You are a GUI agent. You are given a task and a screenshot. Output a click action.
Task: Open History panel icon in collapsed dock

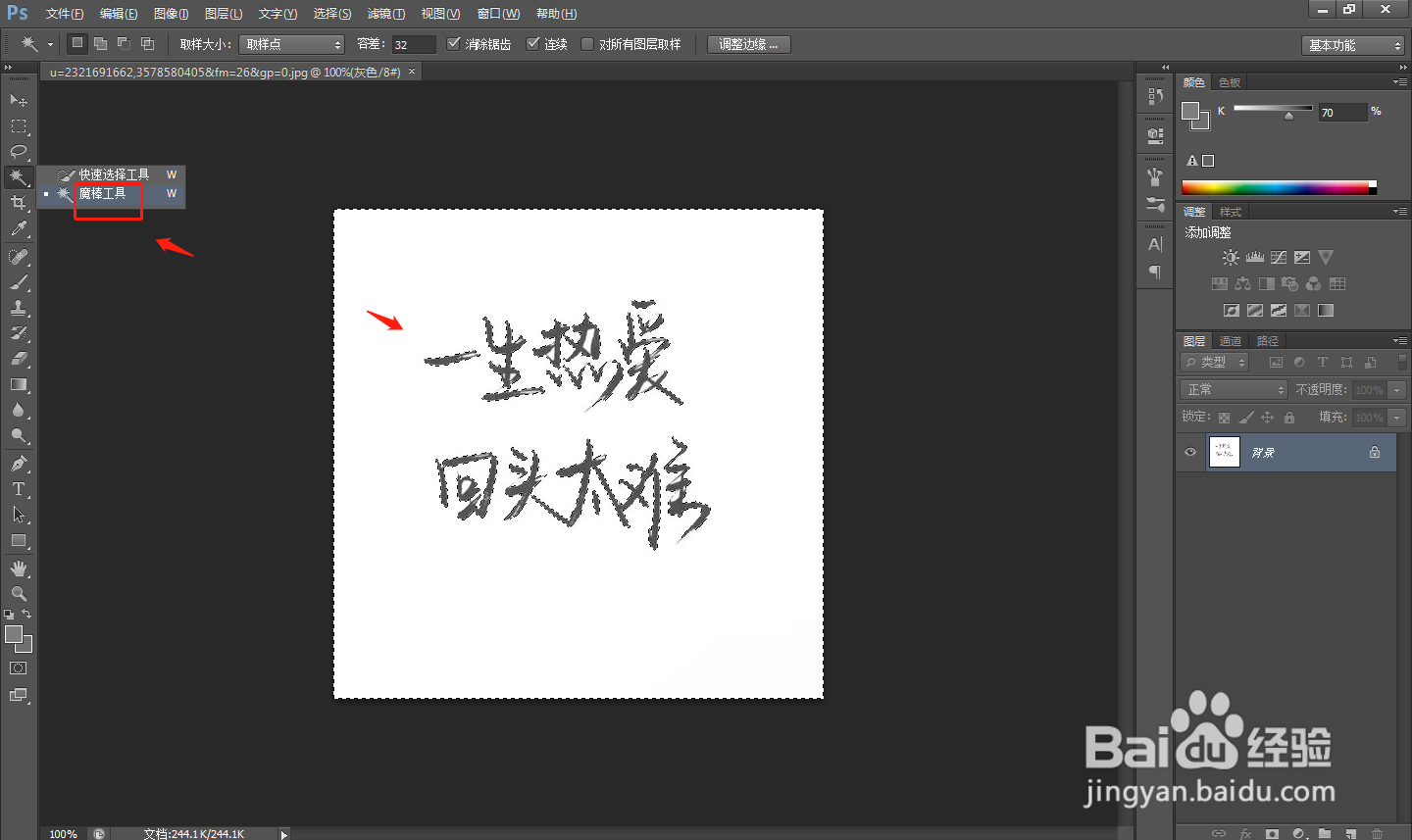(1155, 96)
